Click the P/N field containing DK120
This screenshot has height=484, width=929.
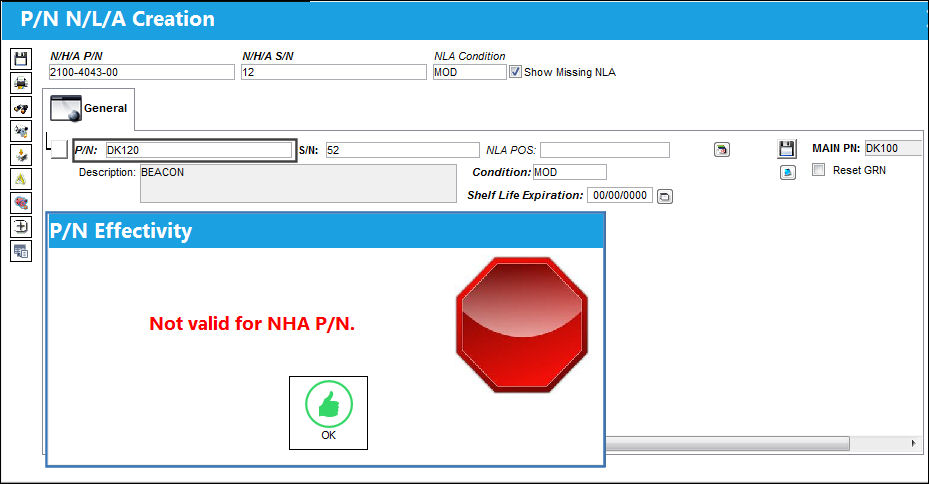pos(199,150)
